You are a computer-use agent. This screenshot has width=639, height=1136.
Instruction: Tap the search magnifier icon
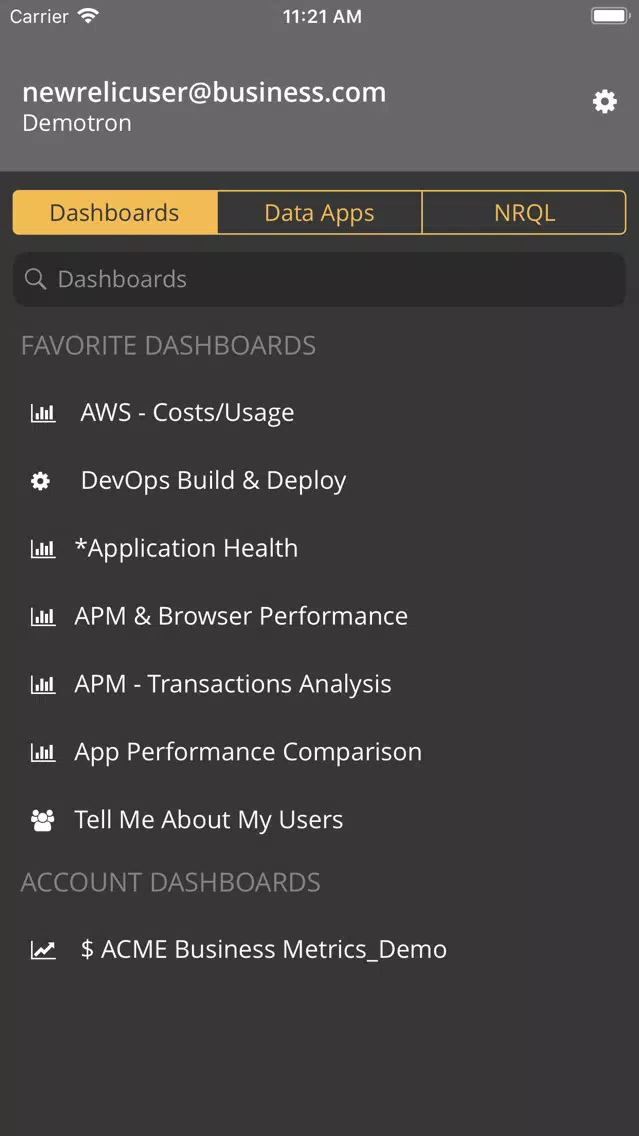click(x=35, y=279)
